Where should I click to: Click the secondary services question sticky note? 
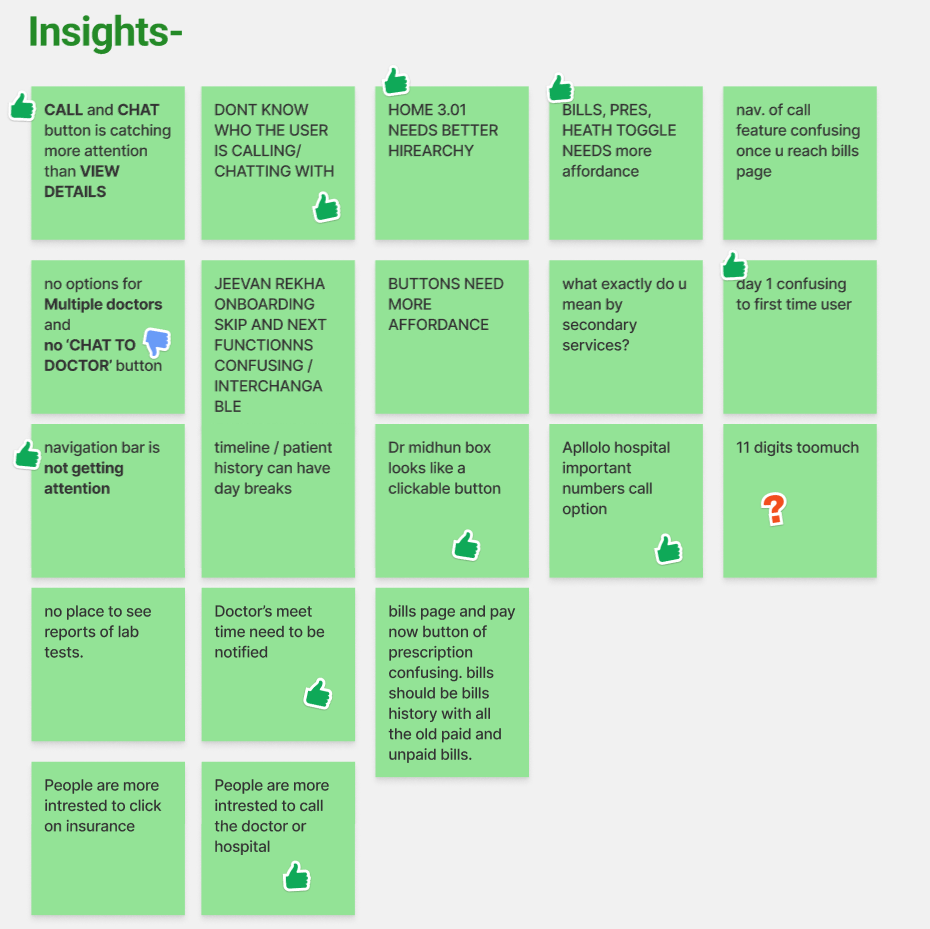click(626, 336)
